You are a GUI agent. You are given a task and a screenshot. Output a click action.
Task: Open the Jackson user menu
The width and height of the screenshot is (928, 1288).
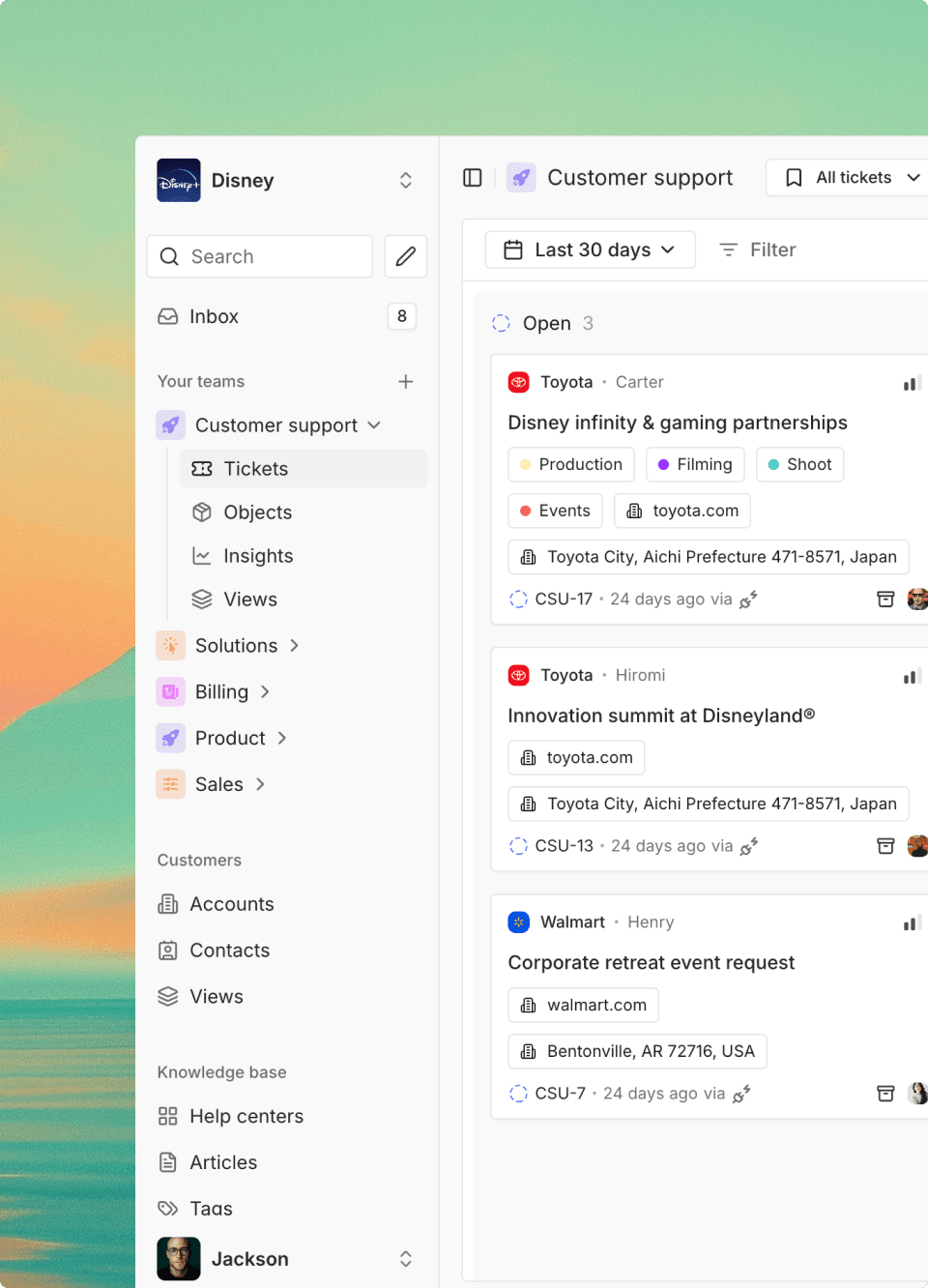(286, 1259)
